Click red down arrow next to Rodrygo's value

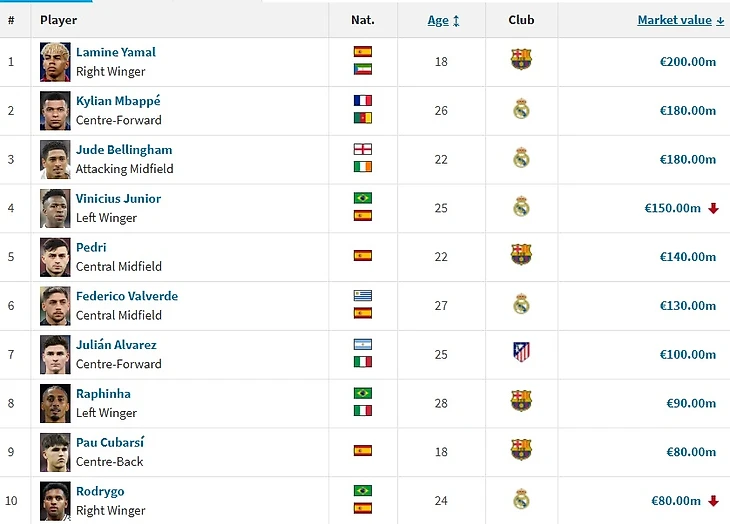(713, 501)
